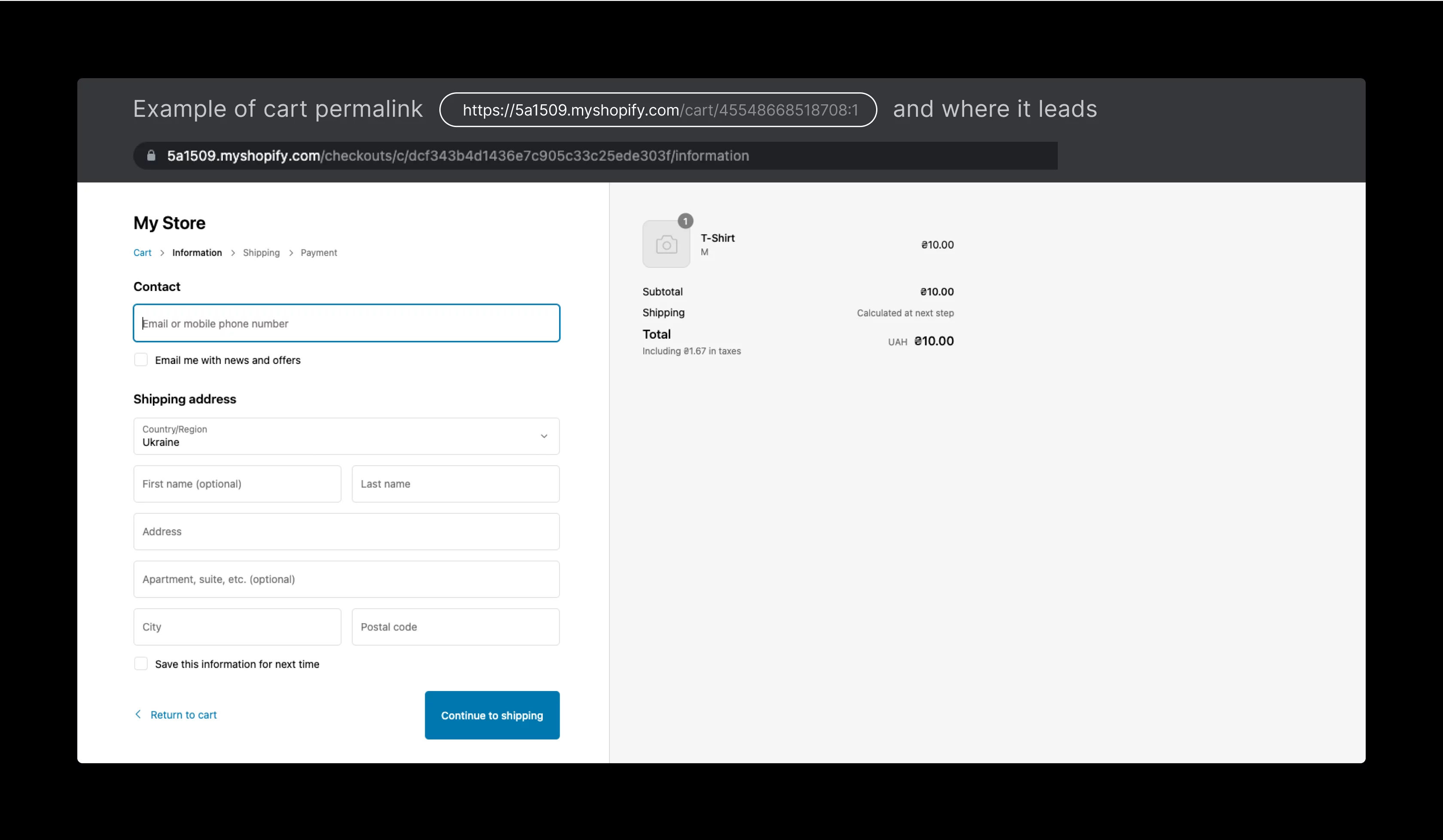1443x840 pixels.
Task: Click the Continue to shipping button
Action: tap(492, 715)
